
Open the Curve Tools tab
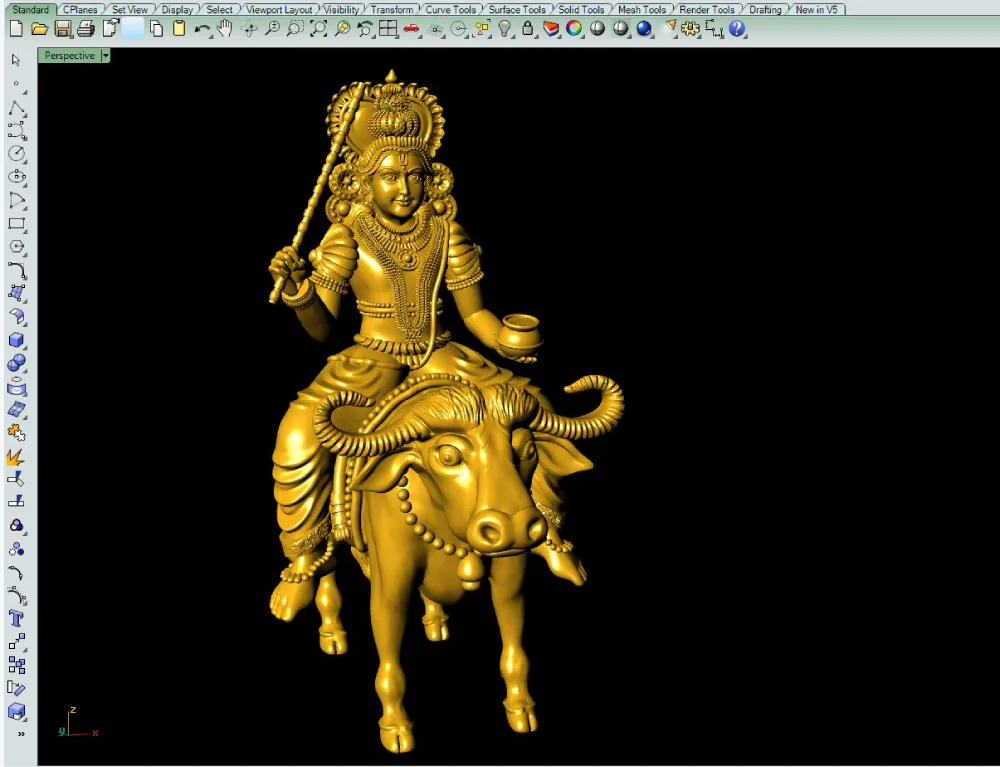(x=450, y=10)
